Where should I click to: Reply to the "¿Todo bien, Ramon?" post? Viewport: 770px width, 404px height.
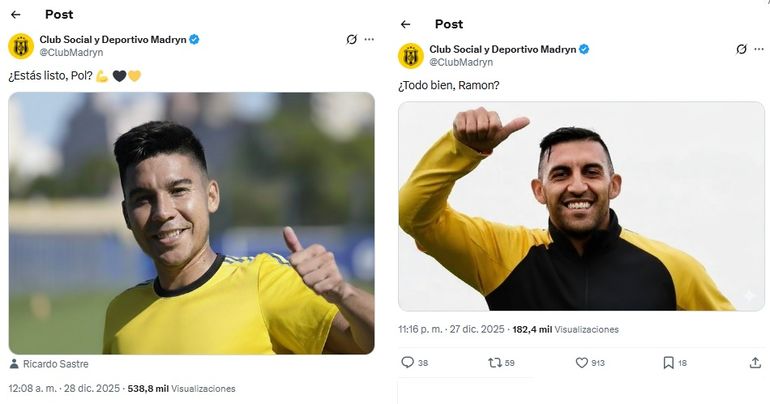(x=407, y=363)
